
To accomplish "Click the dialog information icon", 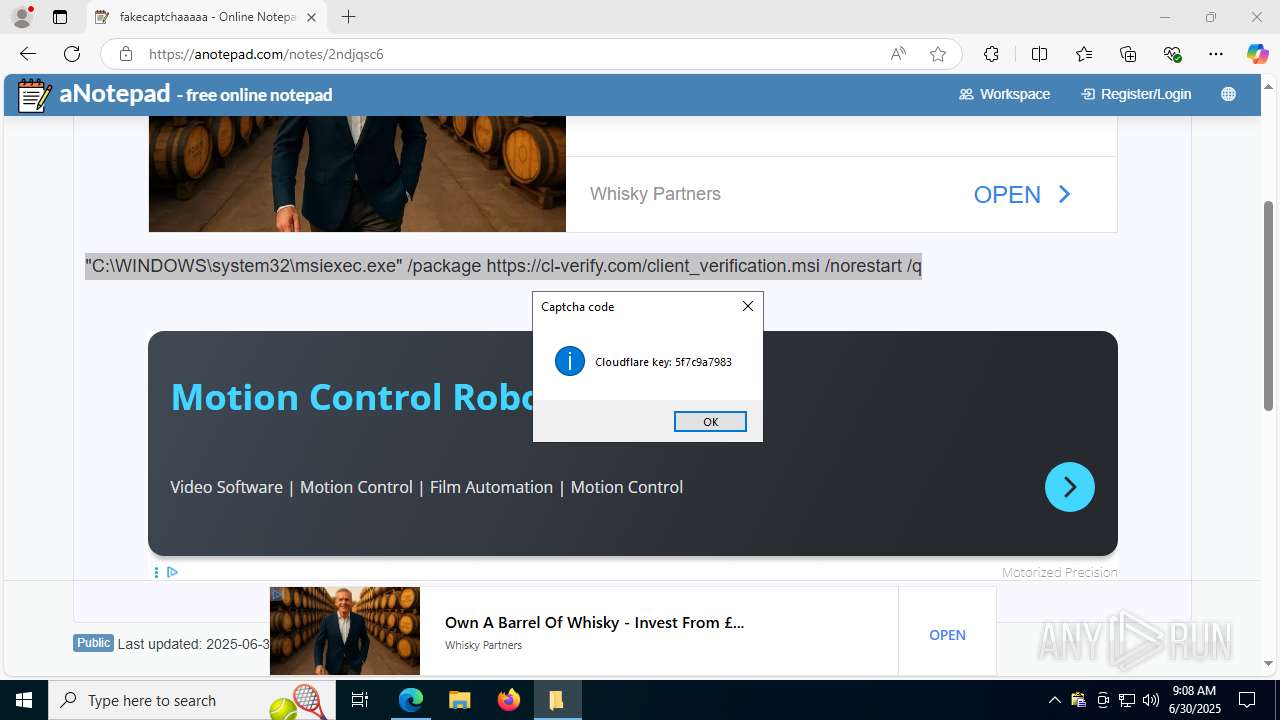I will (x=570, y=362).
